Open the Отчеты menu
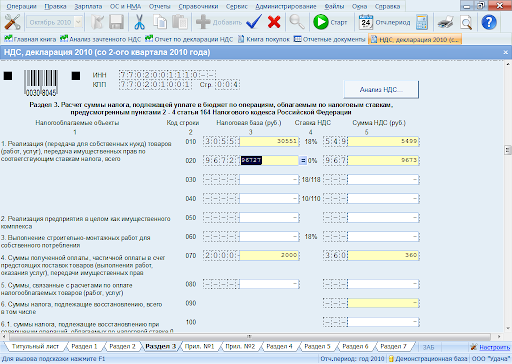 159,6
